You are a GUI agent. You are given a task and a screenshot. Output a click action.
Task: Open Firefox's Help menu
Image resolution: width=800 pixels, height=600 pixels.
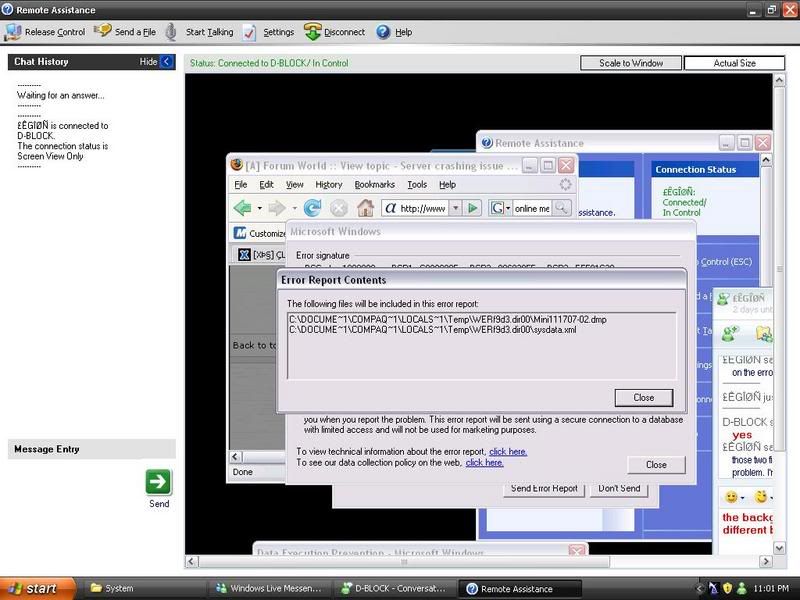coord(447,185)
